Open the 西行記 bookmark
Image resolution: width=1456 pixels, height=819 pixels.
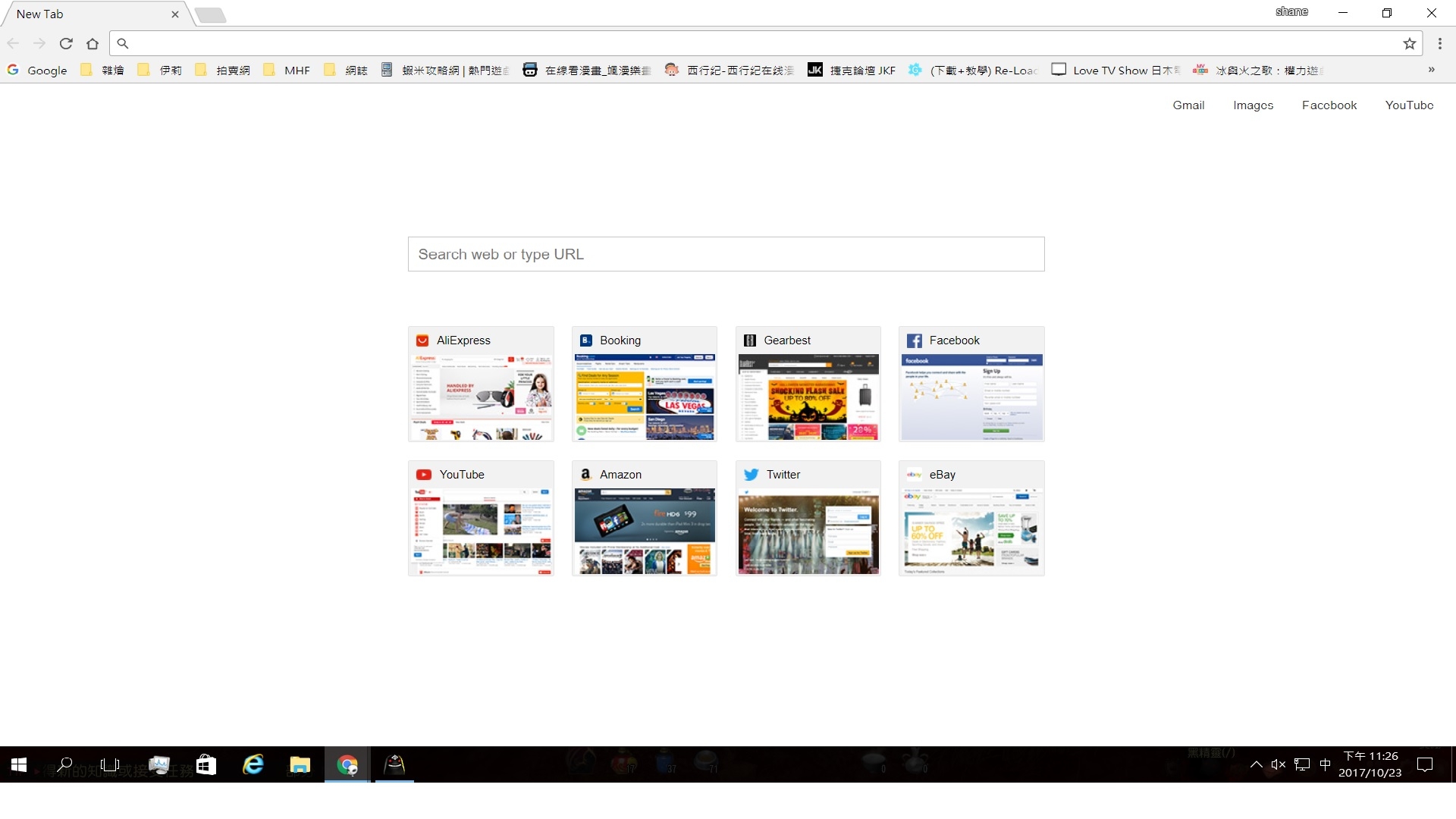(729, 70)
